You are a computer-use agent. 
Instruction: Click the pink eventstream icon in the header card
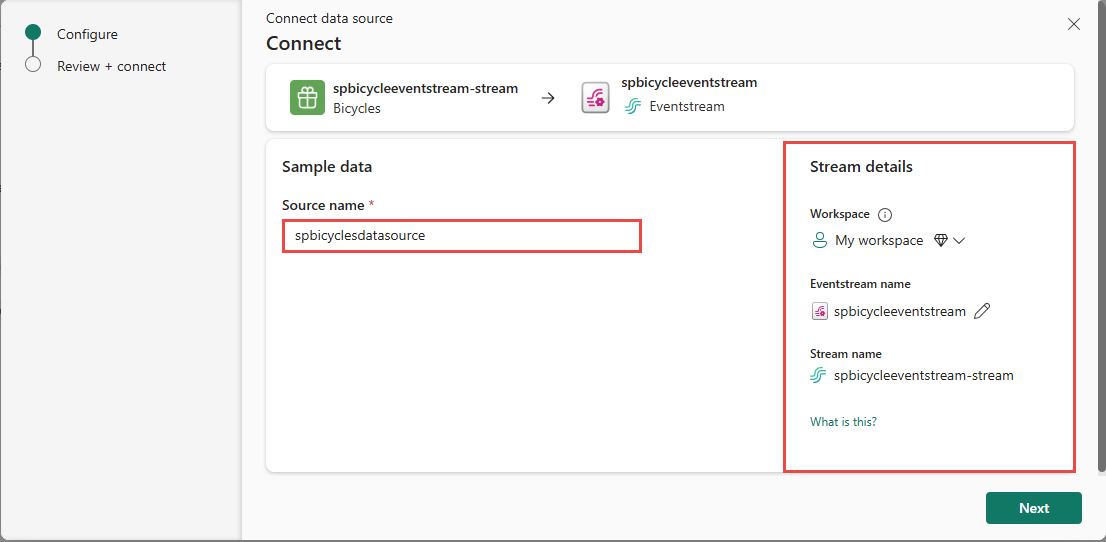(595, 97)
